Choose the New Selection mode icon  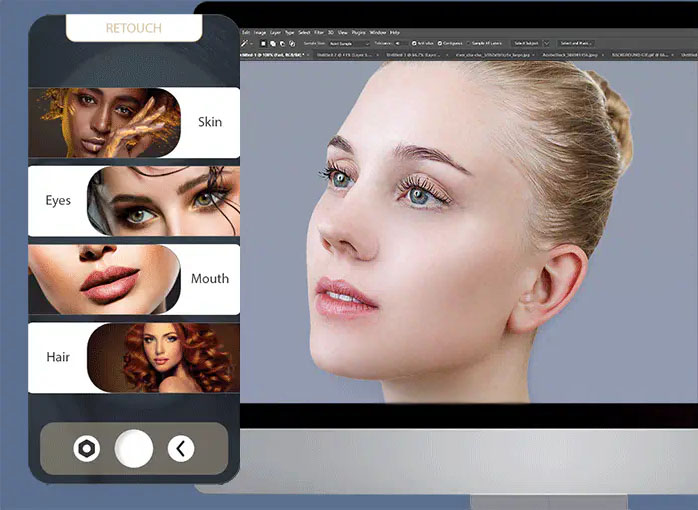[264, 44]
